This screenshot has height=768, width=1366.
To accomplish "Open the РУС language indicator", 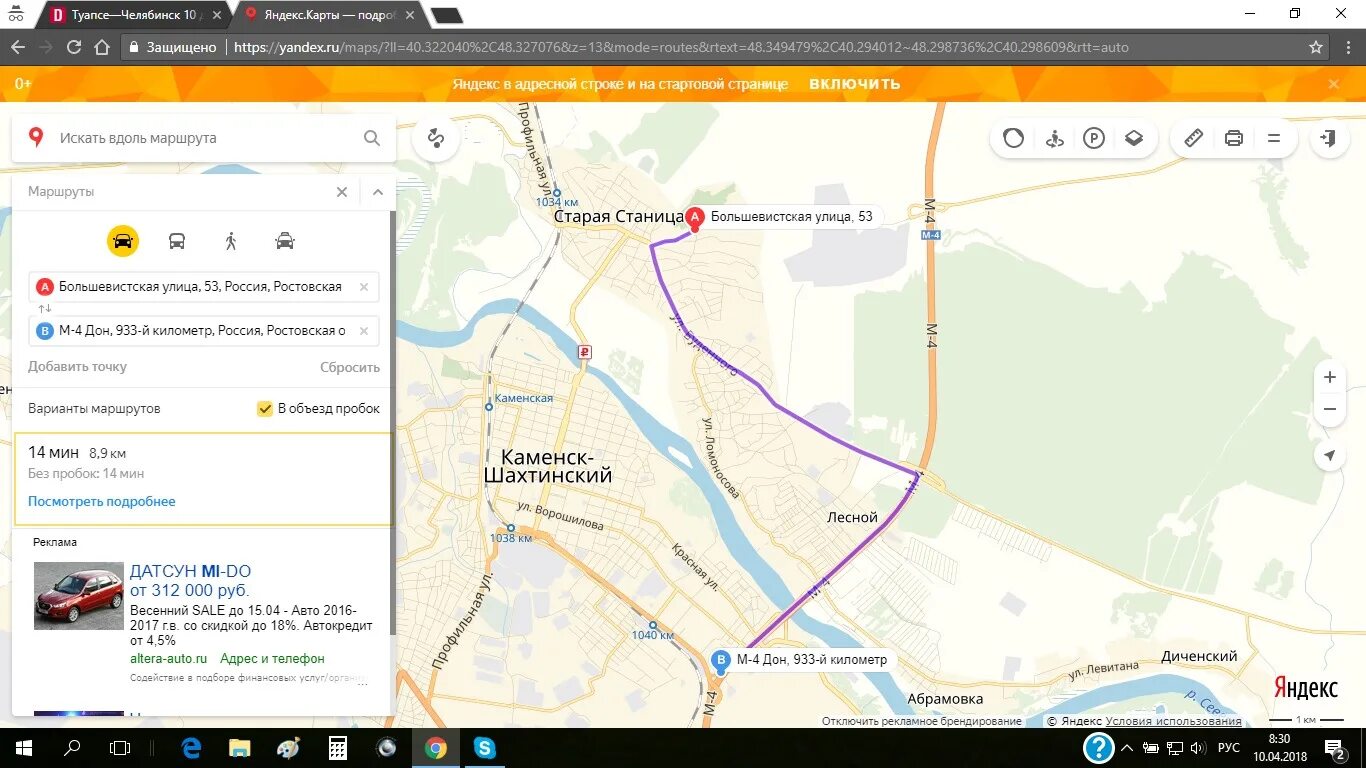I will point(1229,748).
